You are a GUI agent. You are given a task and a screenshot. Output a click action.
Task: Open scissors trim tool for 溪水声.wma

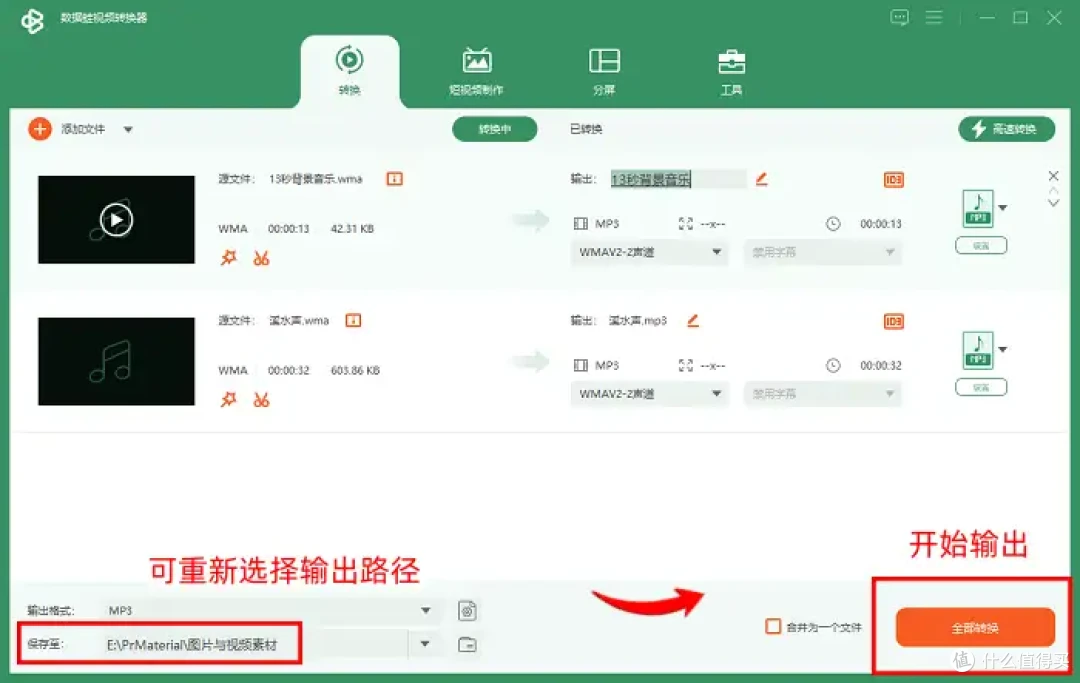tap(261, 399)
